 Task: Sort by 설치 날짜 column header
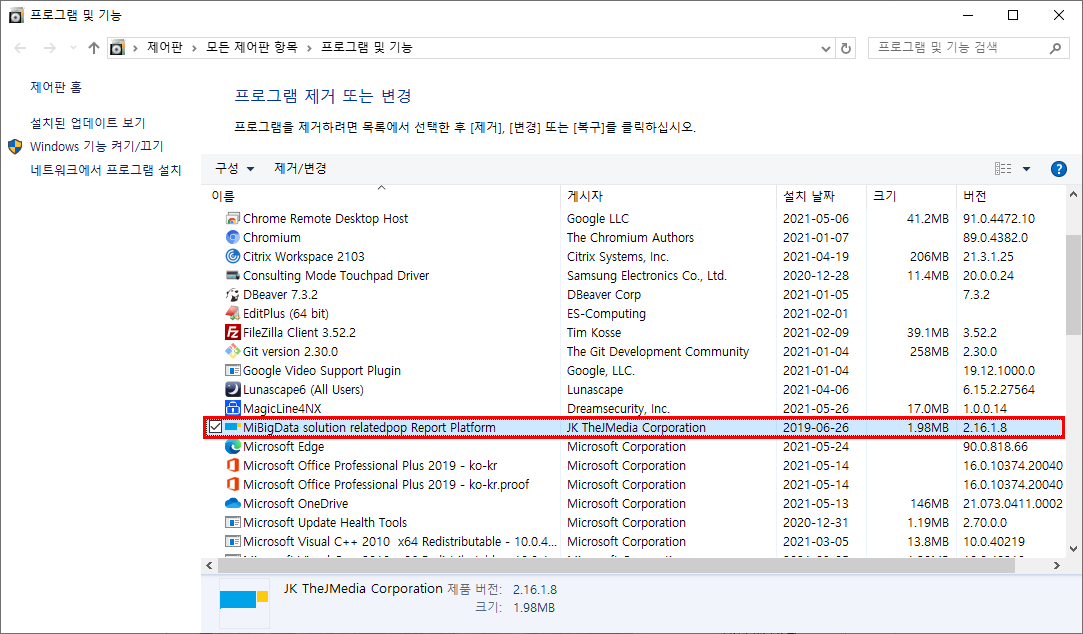(821, 196)
